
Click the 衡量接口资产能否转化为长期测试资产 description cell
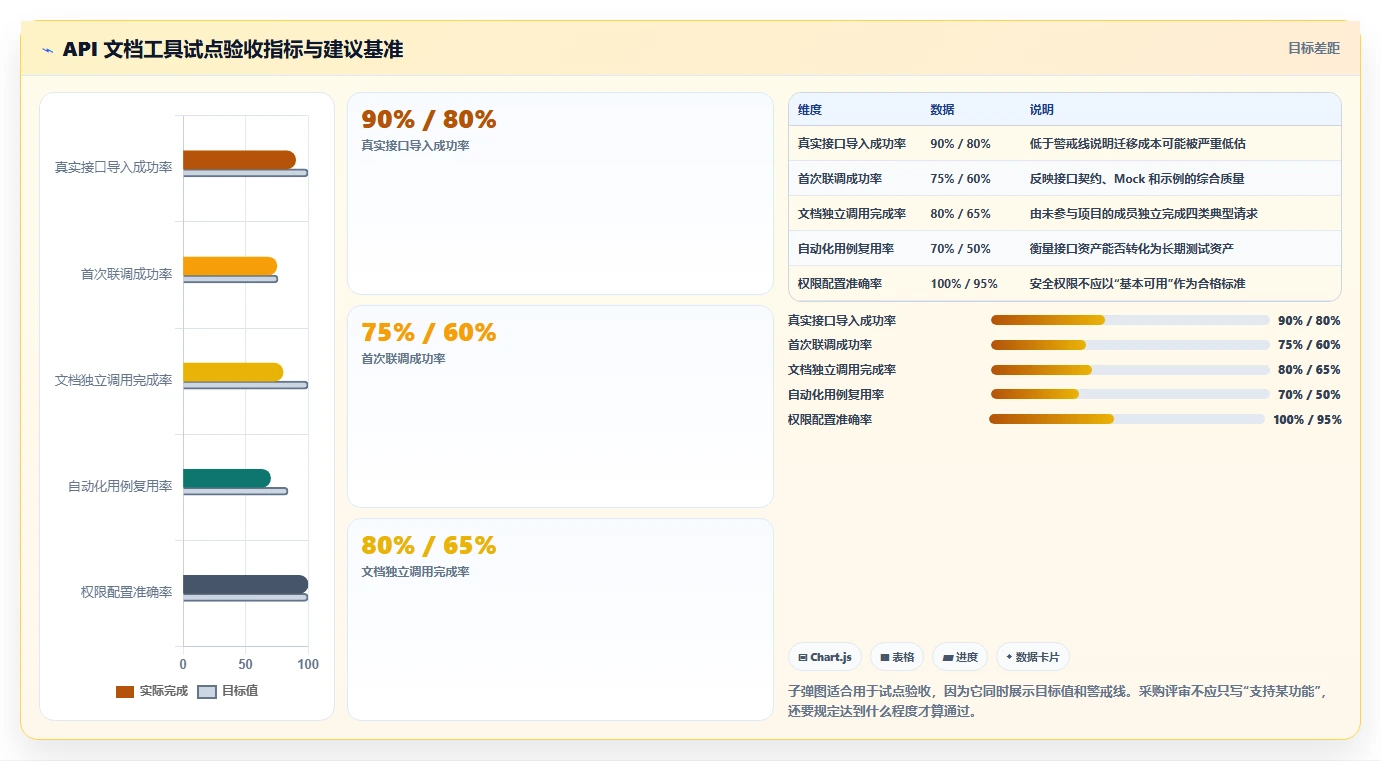pyautogui.click(x=1131, y=249)
